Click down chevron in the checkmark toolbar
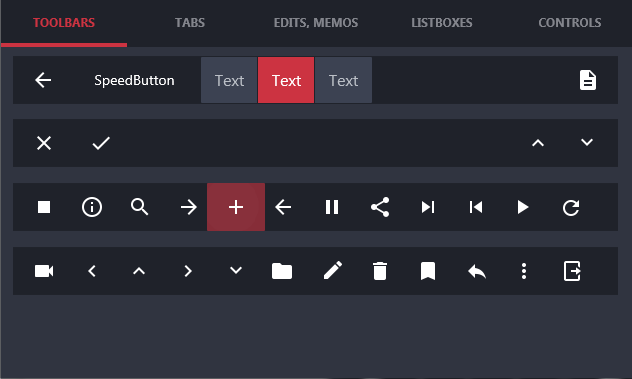 (x=587, y=142)
